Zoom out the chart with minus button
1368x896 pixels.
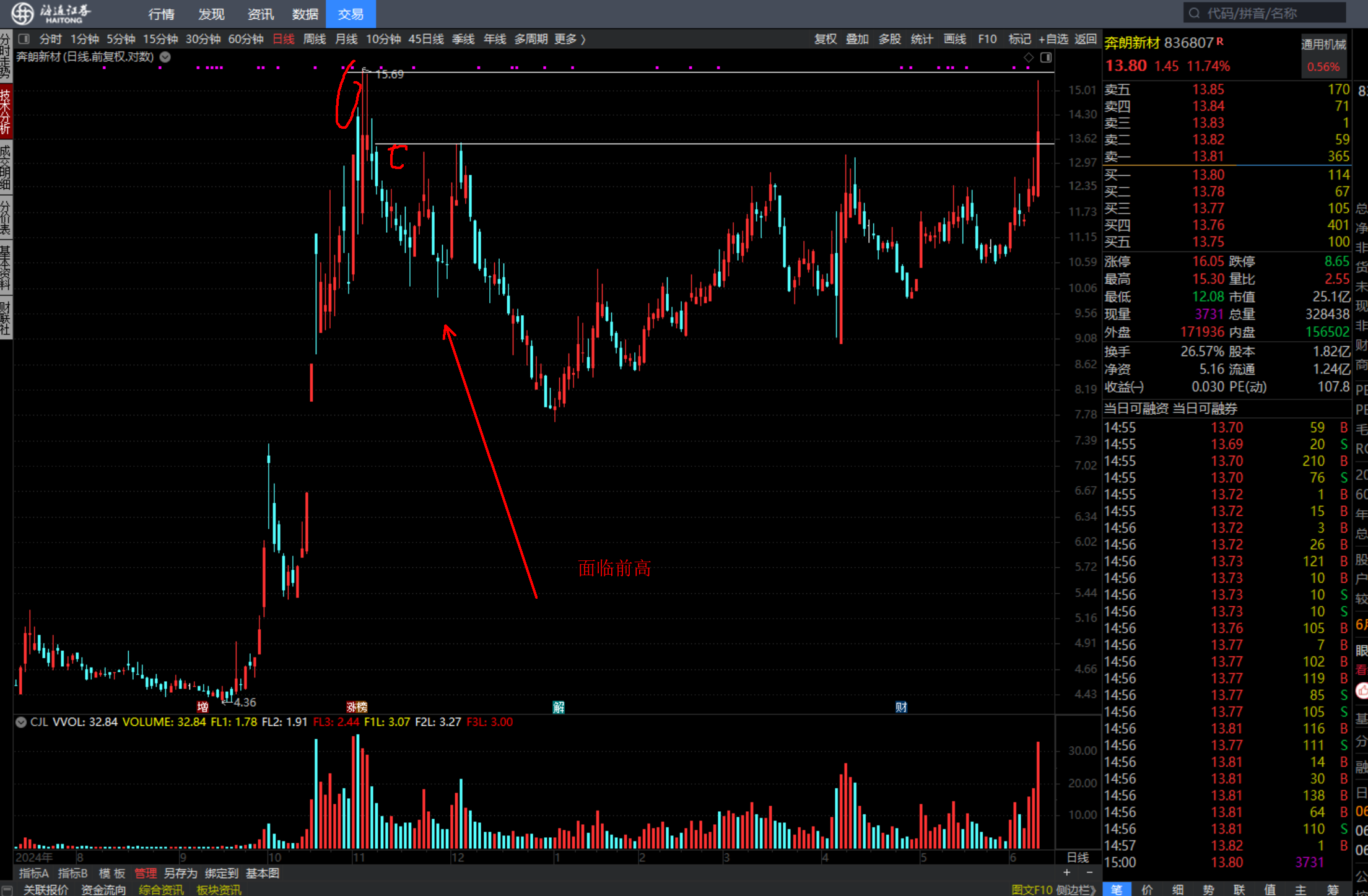pos(1089,872)
